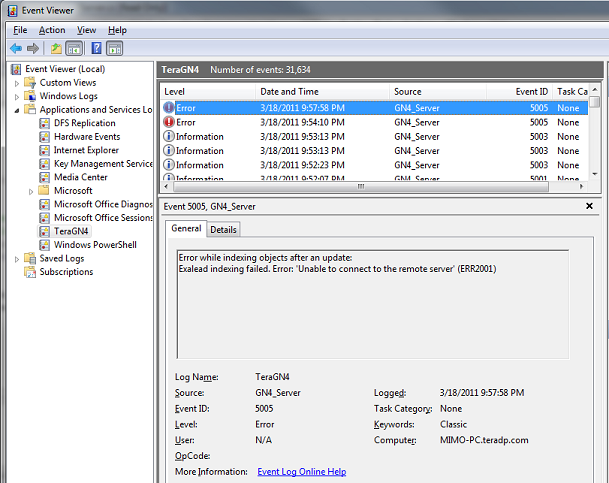
Task: Click the error icon of 9:54:10 PM event
Action: (169, 122)
